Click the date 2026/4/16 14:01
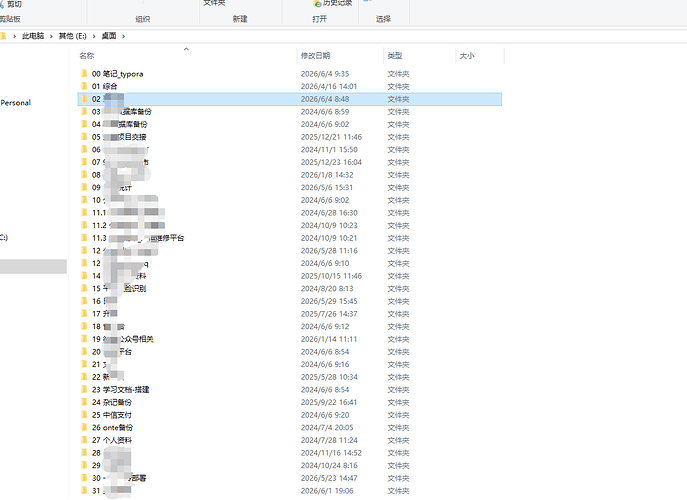687x500 pixels. pos(329,86)
